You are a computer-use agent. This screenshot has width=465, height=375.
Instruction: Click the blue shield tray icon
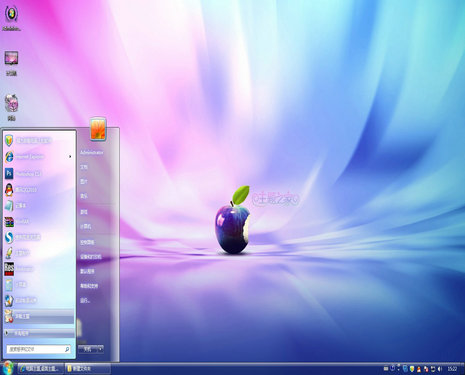[405, 369]
